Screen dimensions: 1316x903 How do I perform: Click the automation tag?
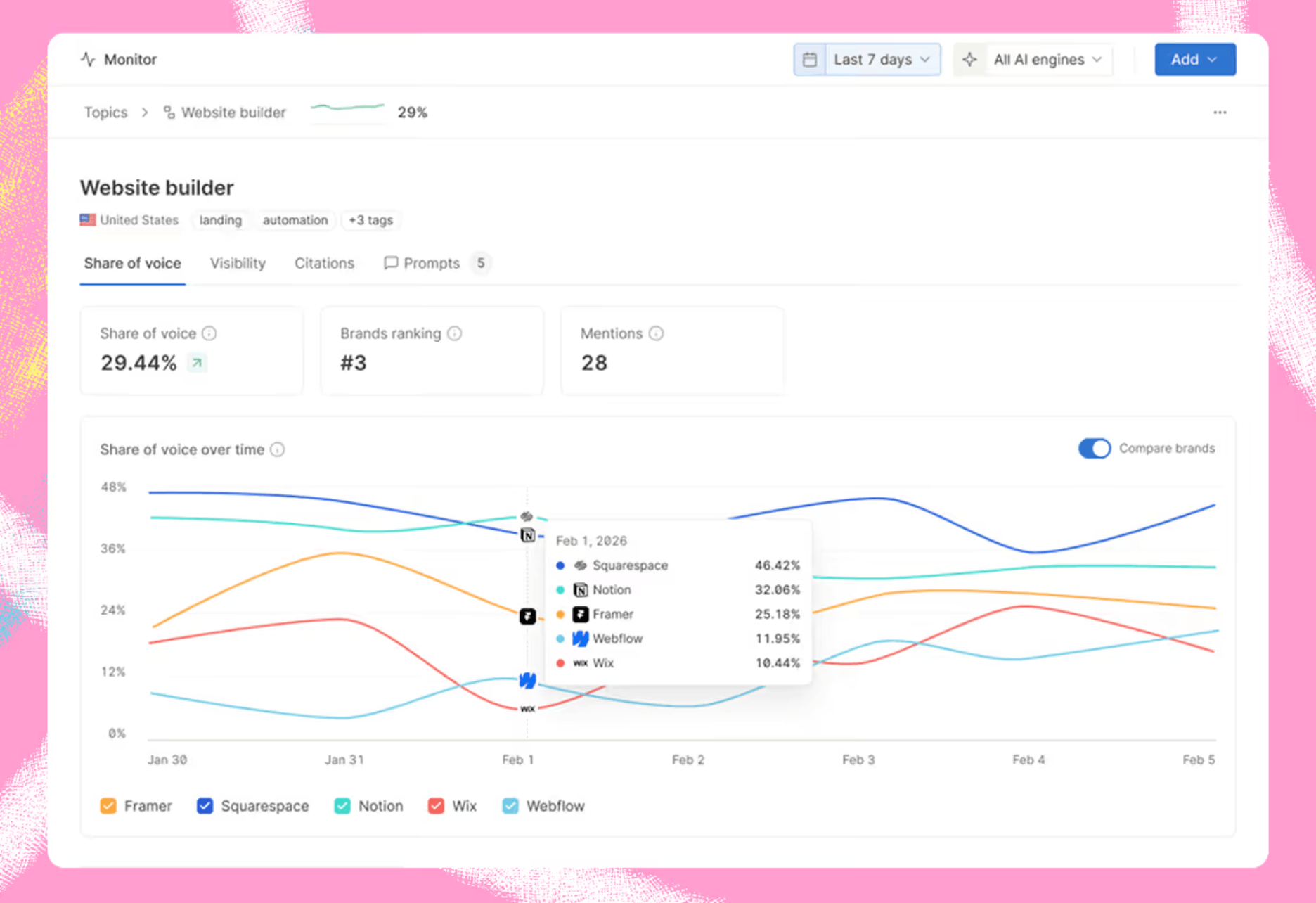(x=295, y=220)
